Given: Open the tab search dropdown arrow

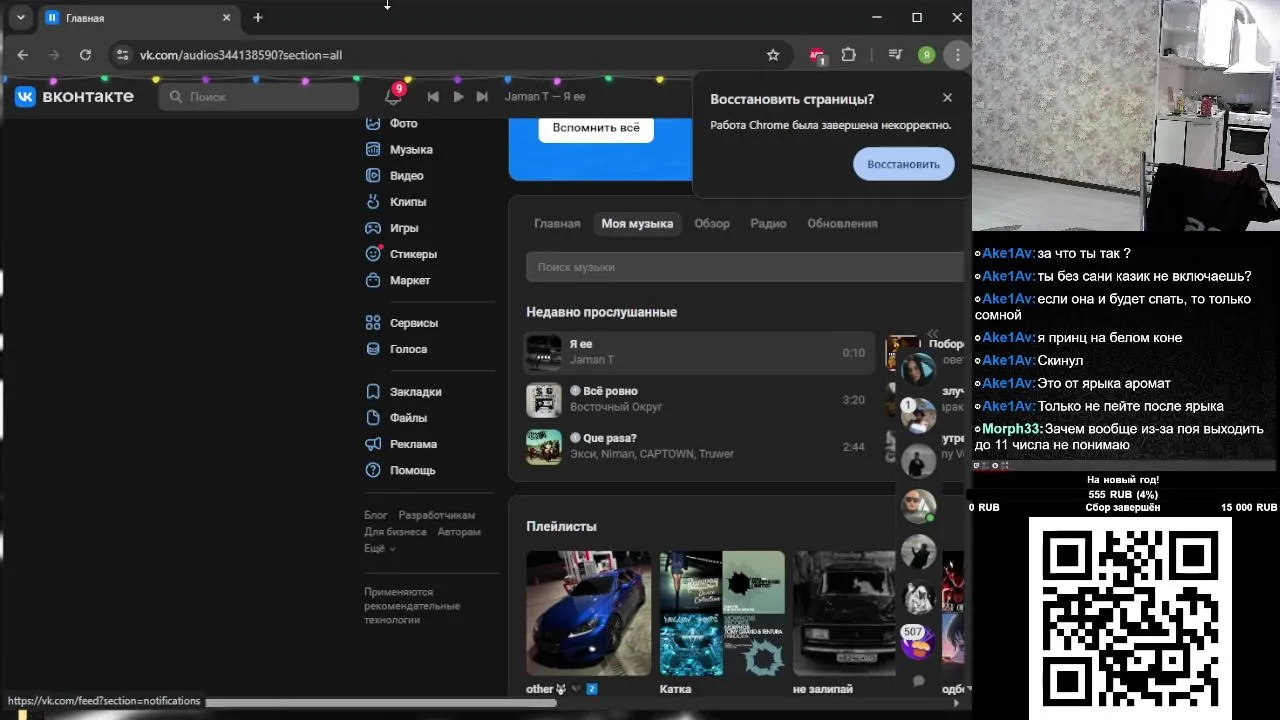Looking at the screenshot, I should pyautogui.click(x=20, y=18).
